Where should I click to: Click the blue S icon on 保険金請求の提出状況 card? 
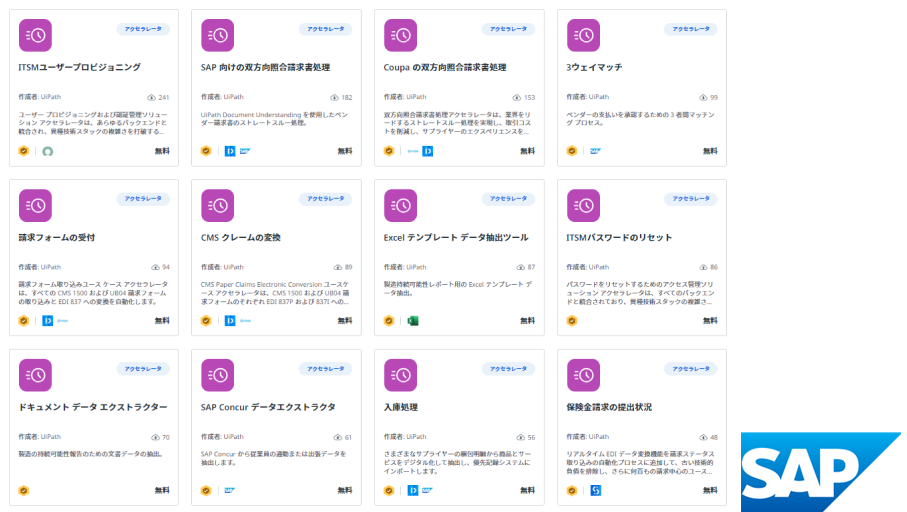[595, 491]
